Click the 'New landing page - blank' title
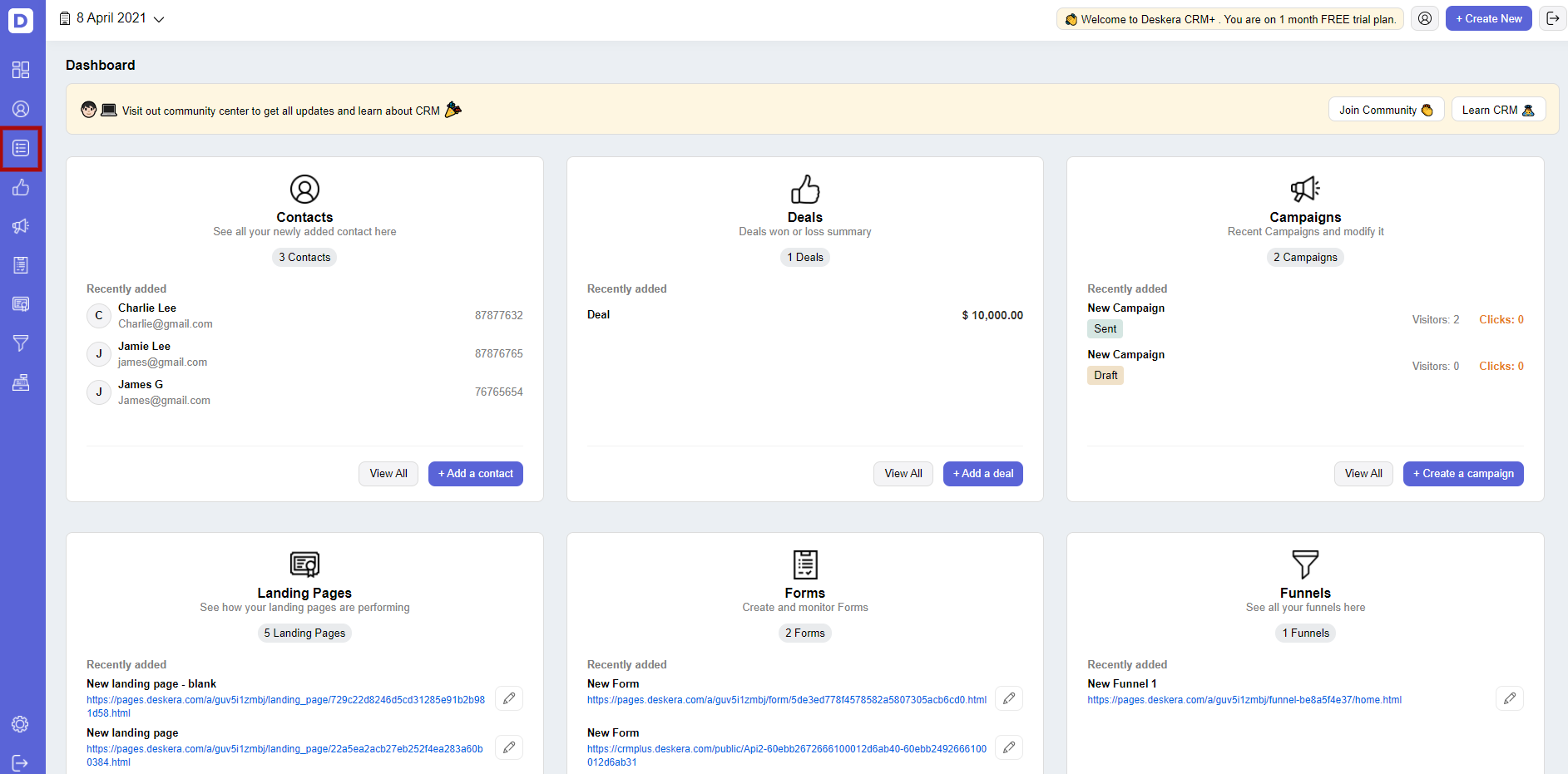This screenshot has height=774, width=1568. [151, 684]
